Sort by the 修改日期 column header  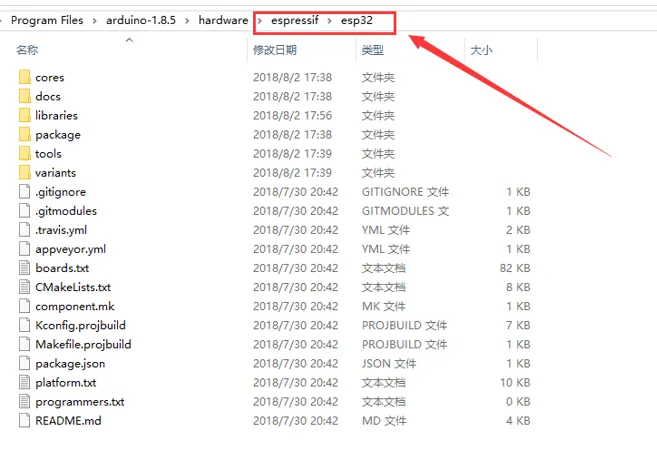[275, 50]
